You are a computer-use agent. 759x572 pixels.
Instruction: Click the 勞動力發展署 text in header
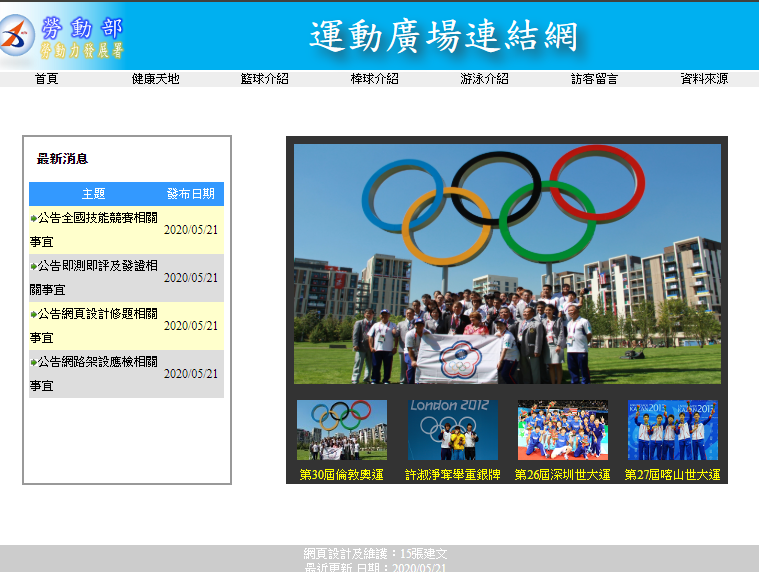coord(82,50)
